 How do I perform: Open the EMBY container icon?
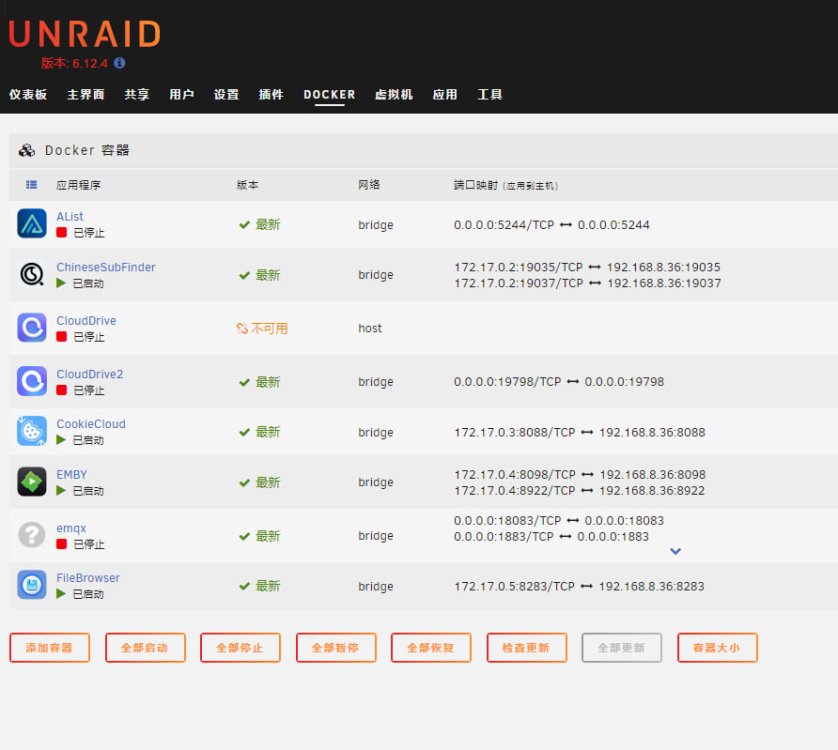coord(32,482)
